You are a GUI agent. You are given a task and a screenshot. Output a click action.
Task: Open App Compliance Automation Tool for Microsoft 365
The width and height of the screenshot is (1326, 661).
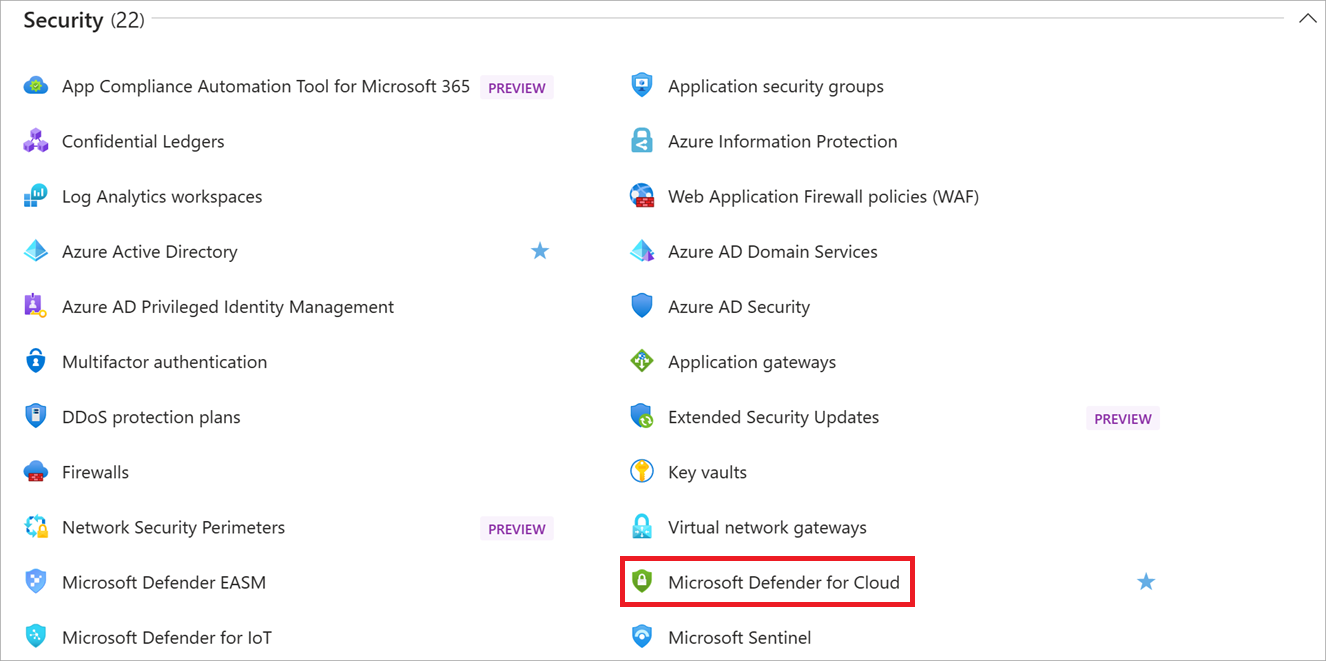click(x=266, y=86)
